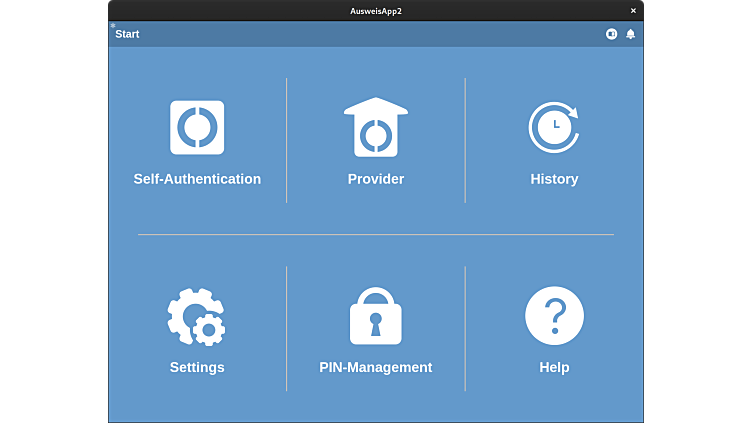Open Self-Authentication via its ID card icon
Viewport: 752px width, 423px height.
[x=197, y=127]
